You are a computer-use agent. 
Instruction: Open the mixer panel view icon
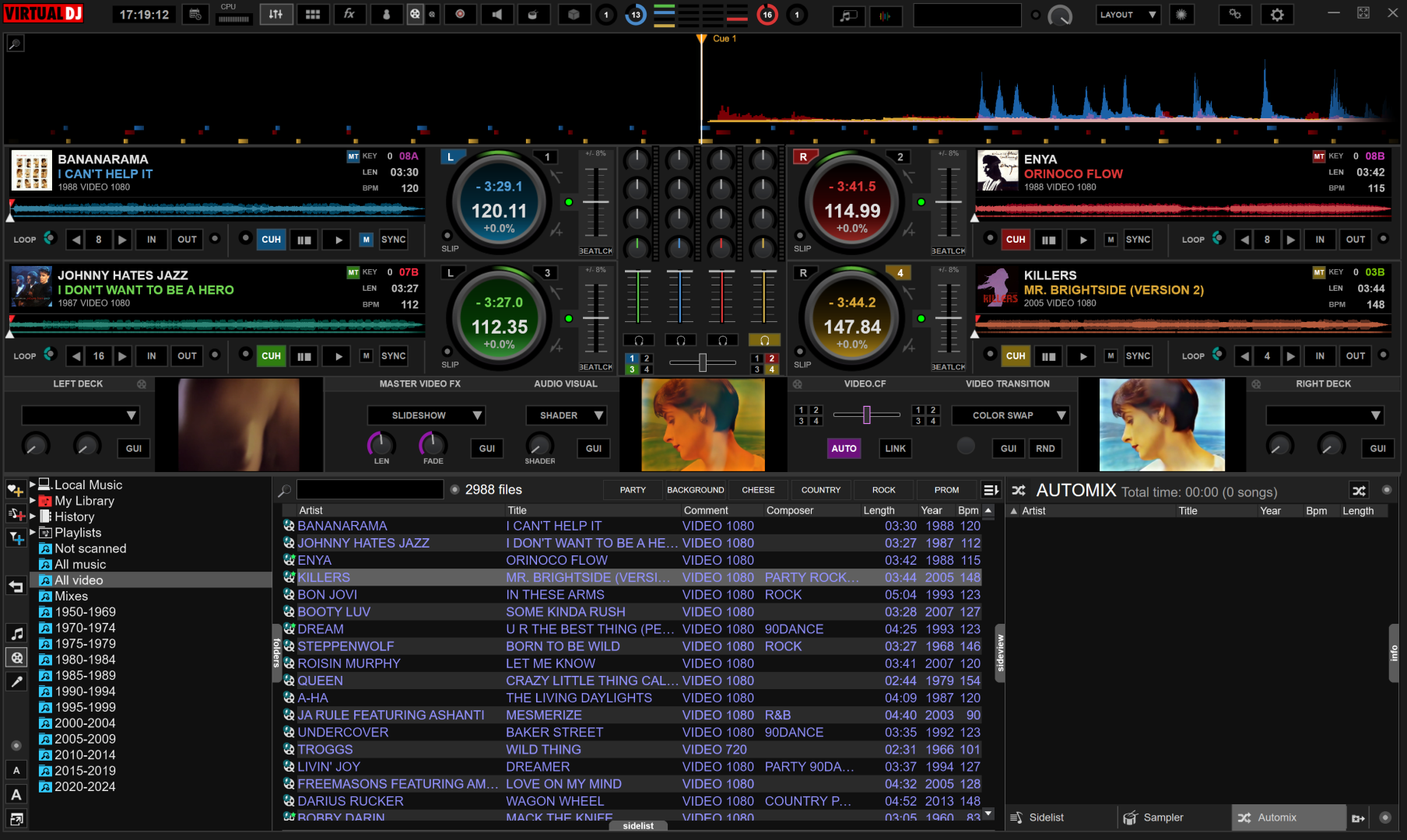click(x=276, y=15)
